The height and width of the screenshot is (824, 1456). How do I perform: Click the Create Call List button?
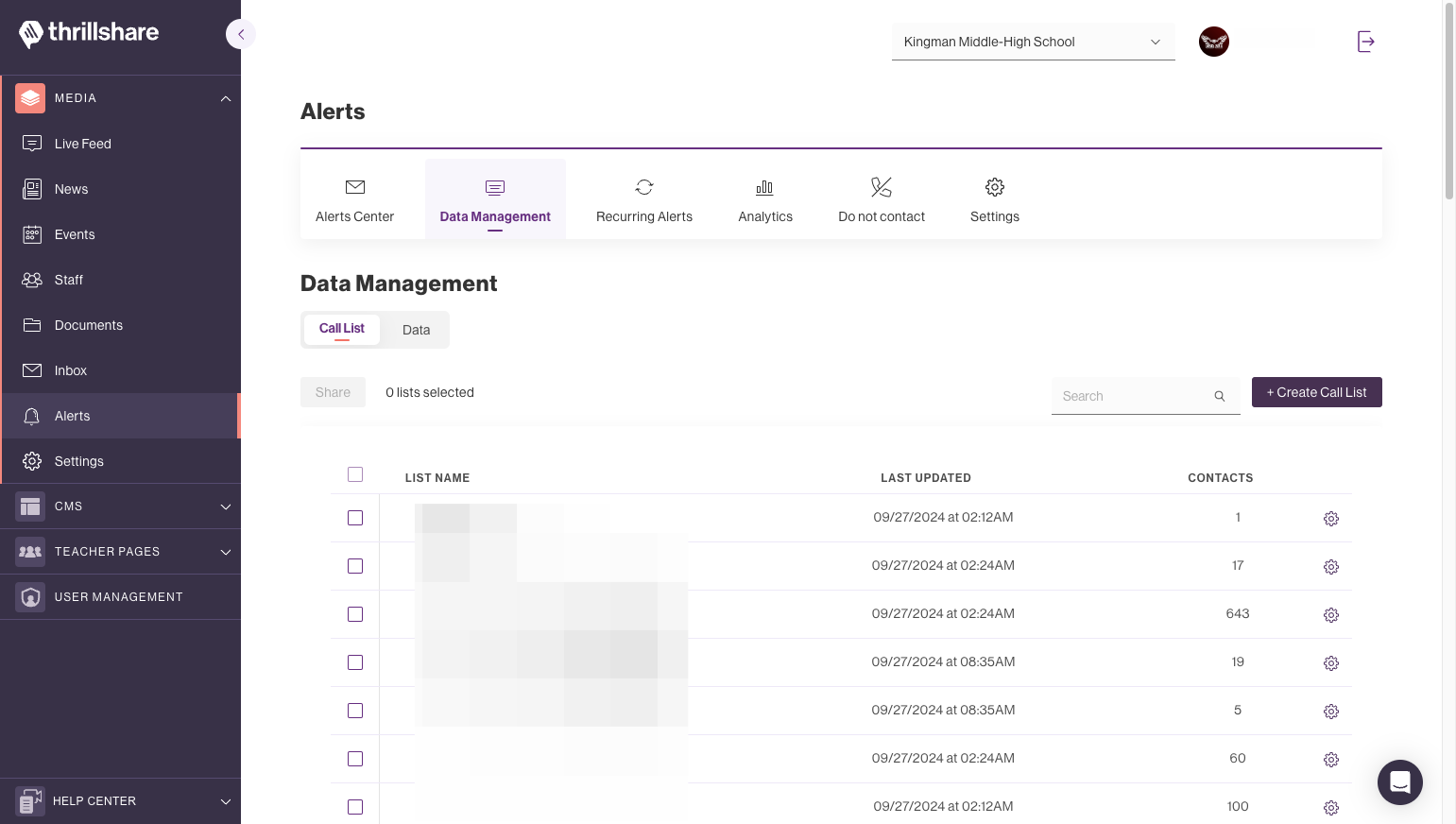tap(1317, 392)
